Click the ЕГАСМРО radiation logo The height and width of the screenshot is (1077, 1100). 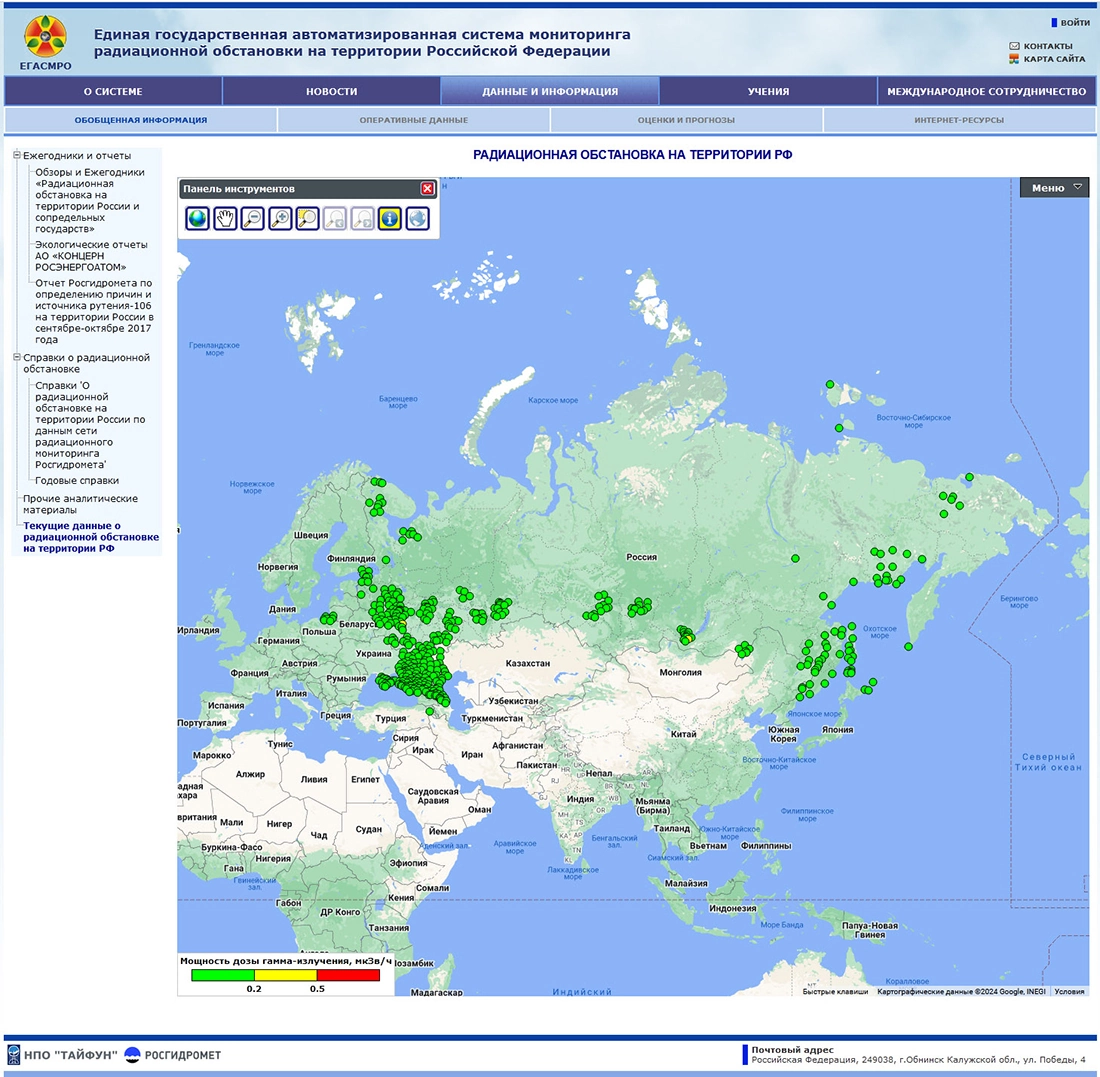pyautogui.click(x=45, y=38)
